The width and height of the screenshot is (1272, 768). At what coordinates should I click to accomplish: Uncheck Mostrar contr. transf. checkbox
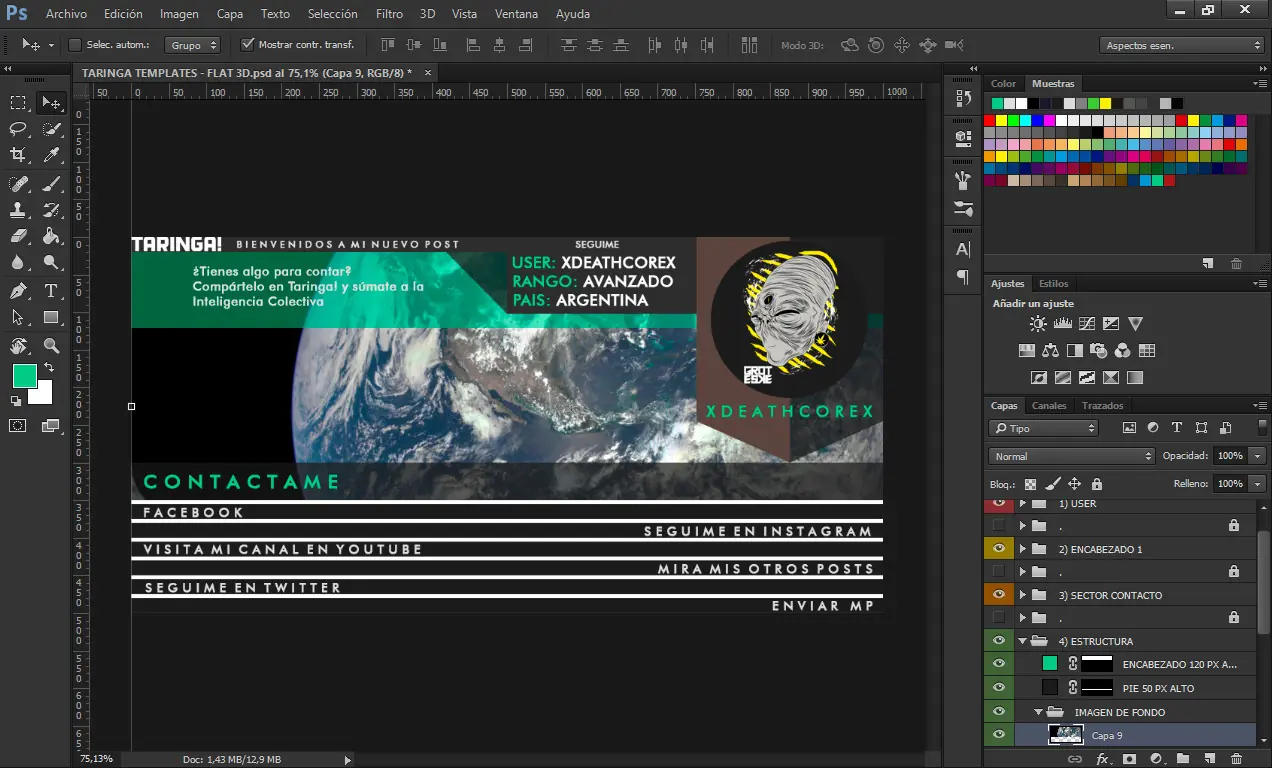[x=248, y=45]
